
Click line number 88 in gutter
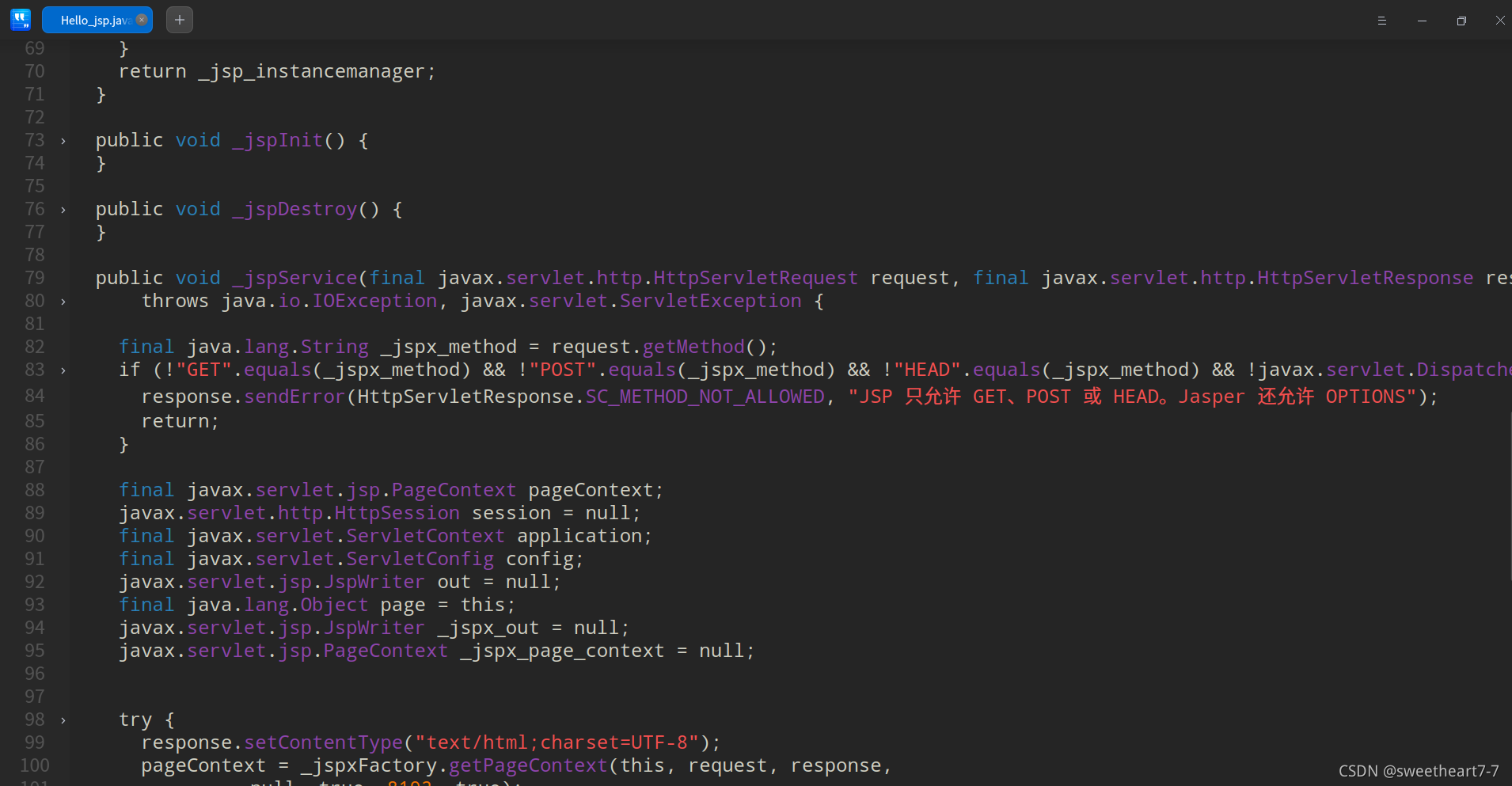tap(35, 490)
